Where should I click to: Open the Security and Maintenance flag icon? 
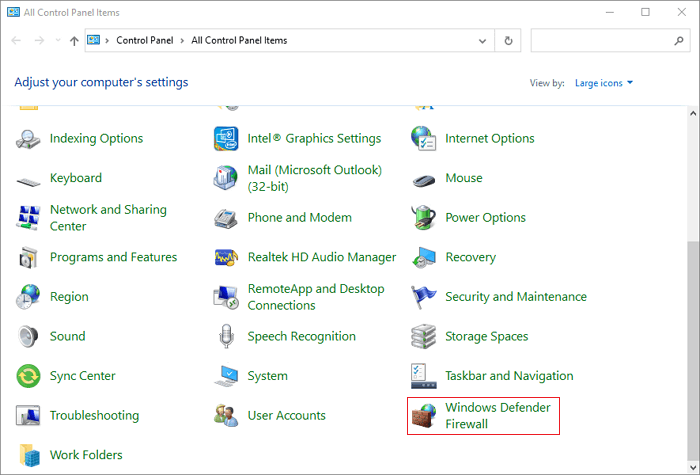coord(423,297)
